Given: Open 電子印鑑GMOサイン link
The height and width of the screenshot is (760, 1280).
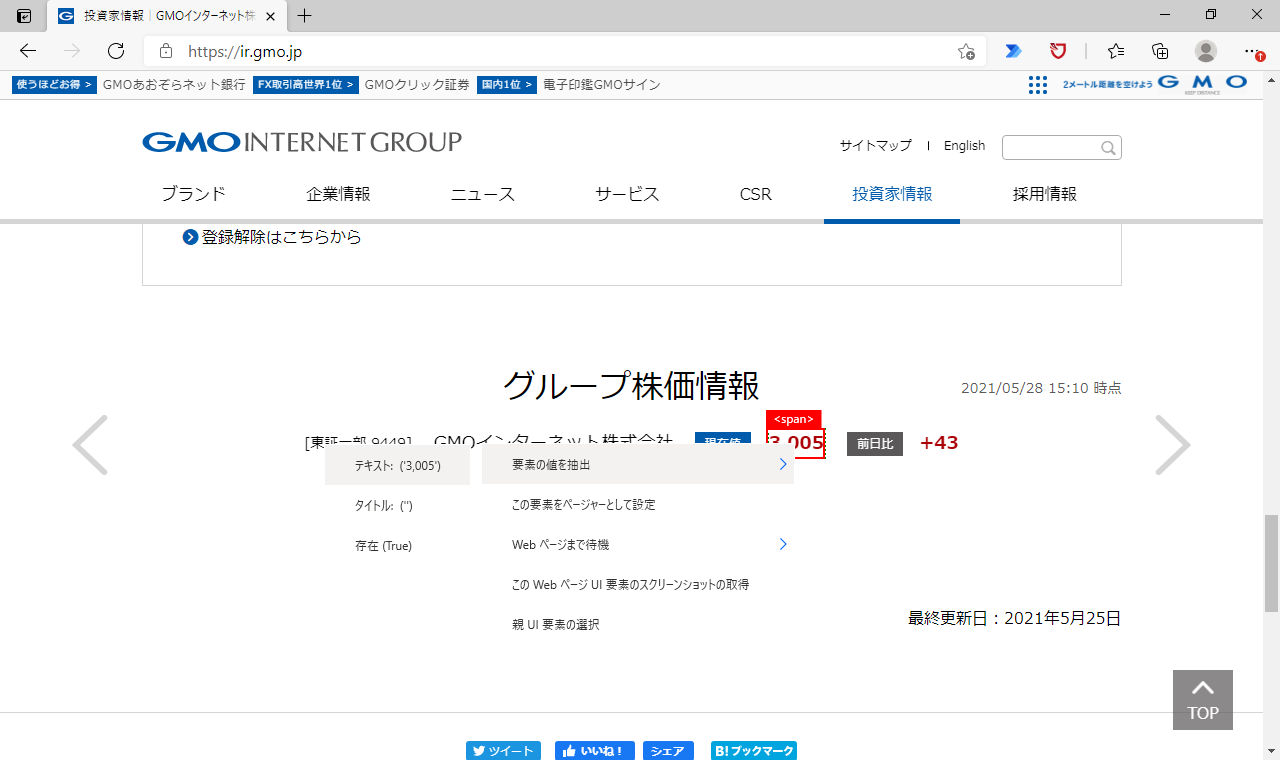Looking at the screenshot, I should click(x=602, y=85).
